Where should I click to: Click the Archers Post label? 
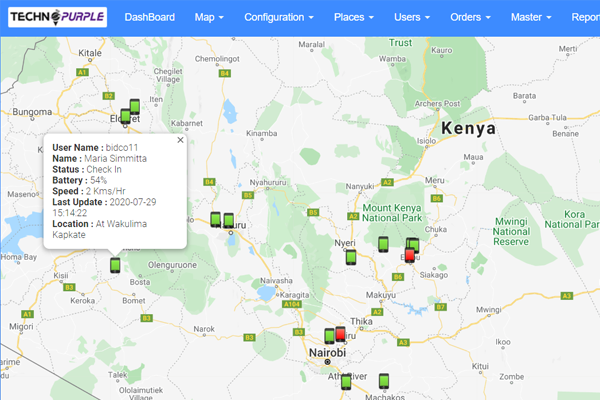[x=437, y=103]
